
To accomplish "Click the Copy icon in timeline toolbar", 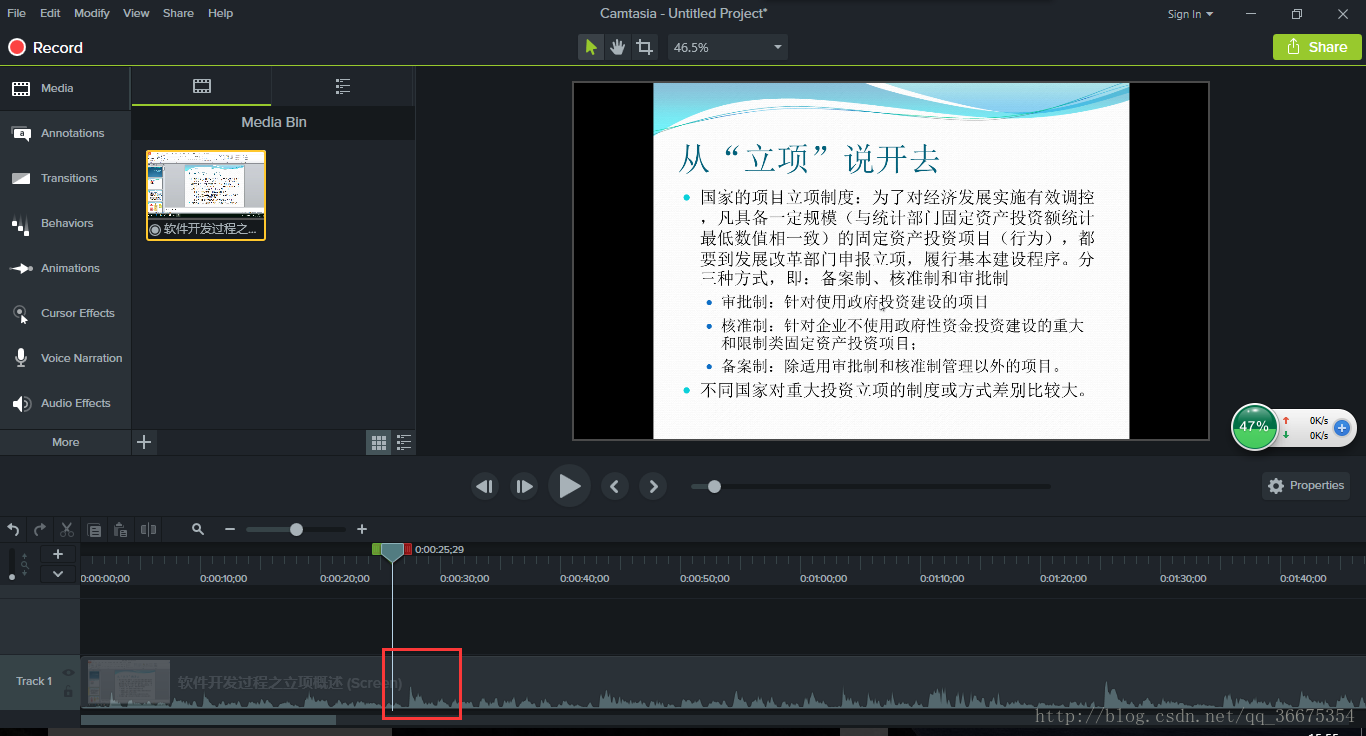I will [94, 529].
